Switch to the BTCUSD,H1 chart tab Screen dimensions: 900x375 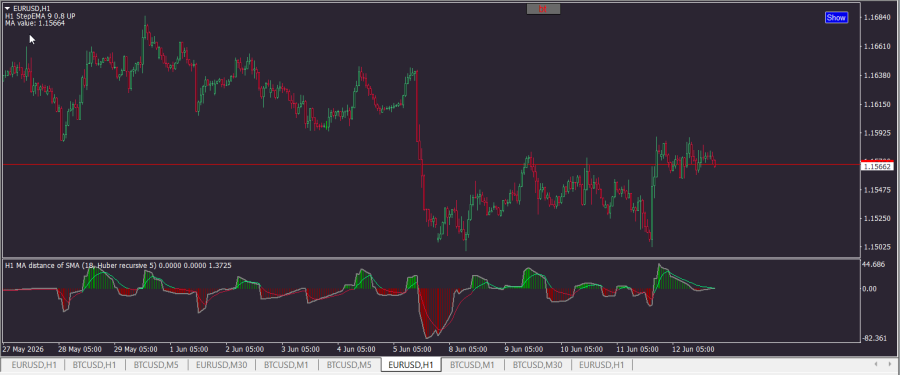pyautogui.click(x=95, y=365)
